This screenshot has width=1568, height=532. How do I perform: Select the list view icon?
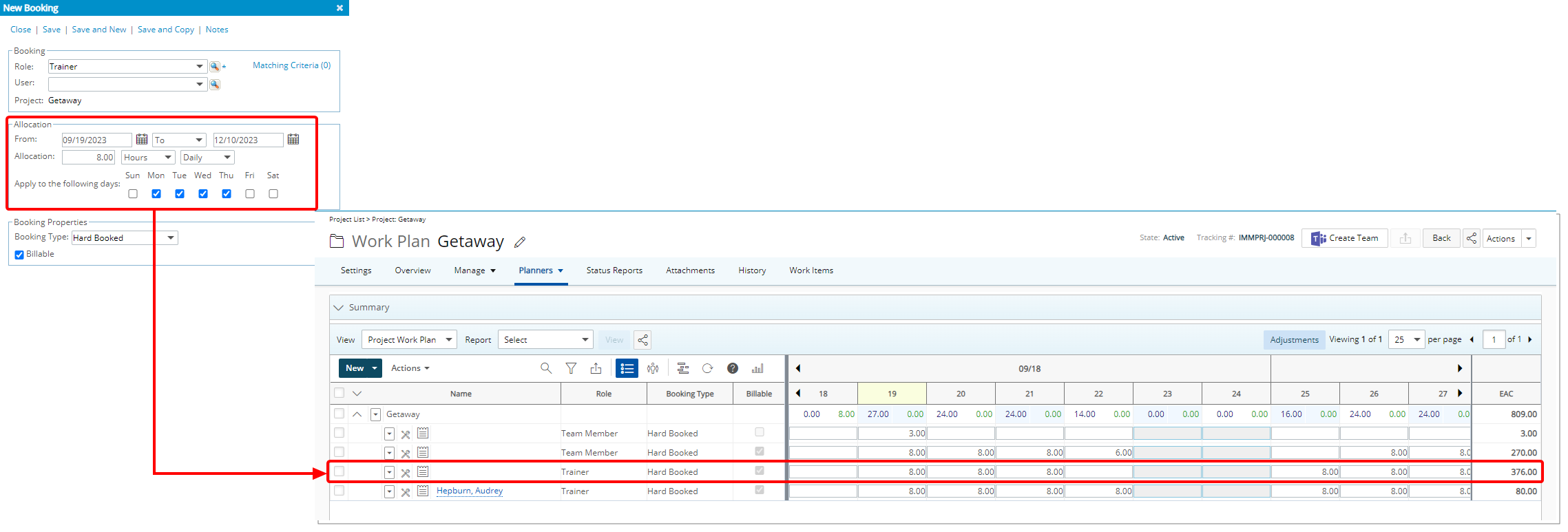click(x=627, y=368)
